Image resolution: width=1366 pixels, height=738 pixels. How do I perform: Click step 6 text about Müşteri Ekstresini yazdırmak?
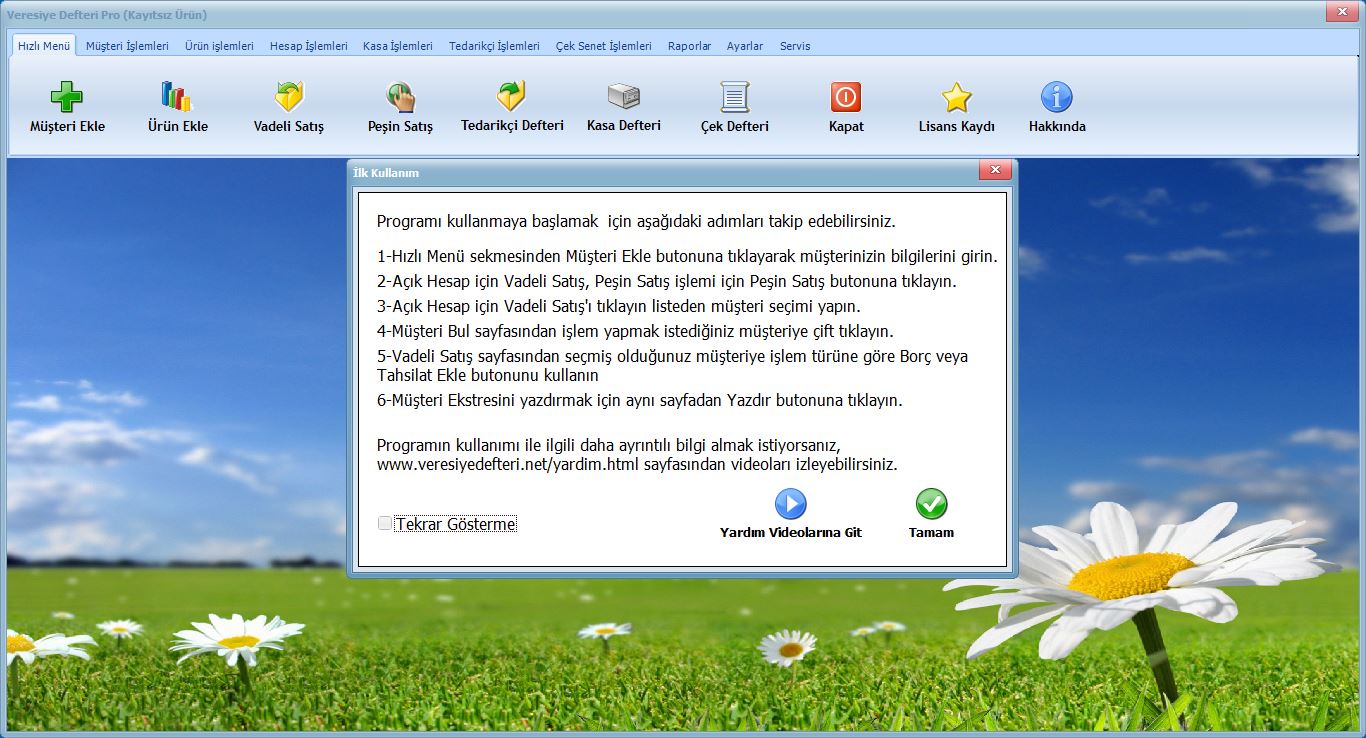pos(640,400)
